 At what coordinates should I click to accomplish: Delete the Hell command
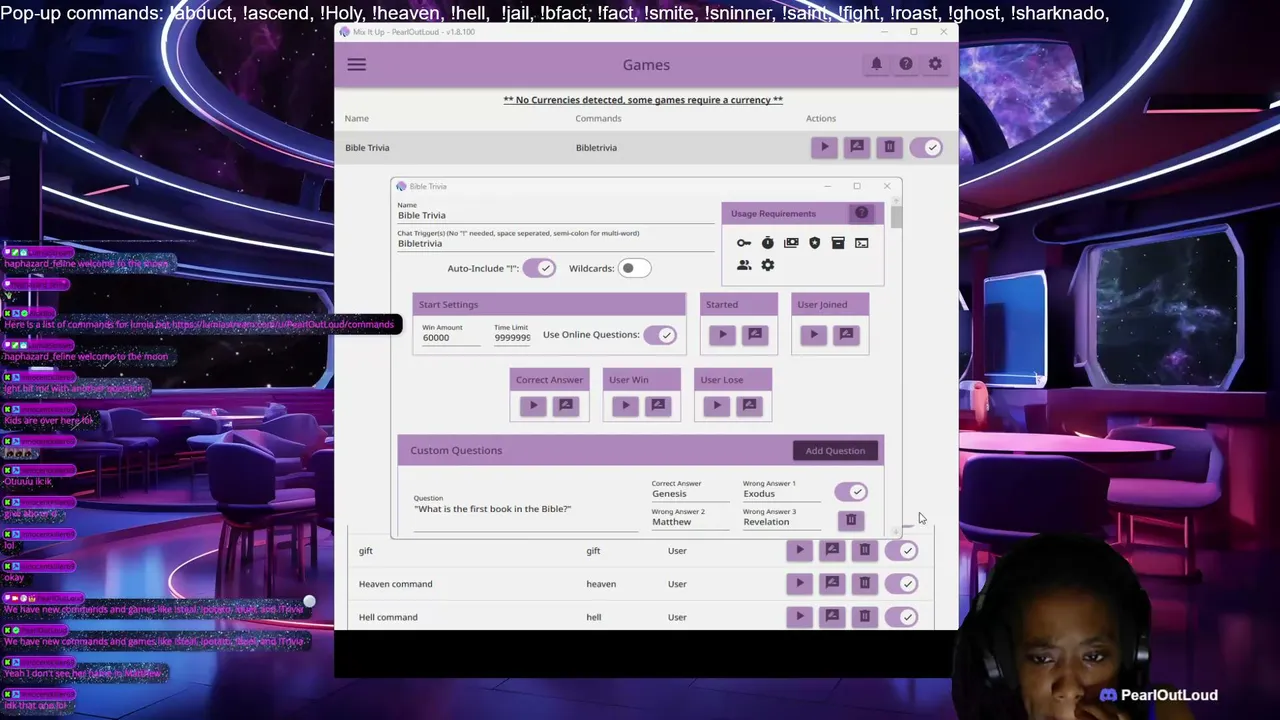[x=865, y=616]
